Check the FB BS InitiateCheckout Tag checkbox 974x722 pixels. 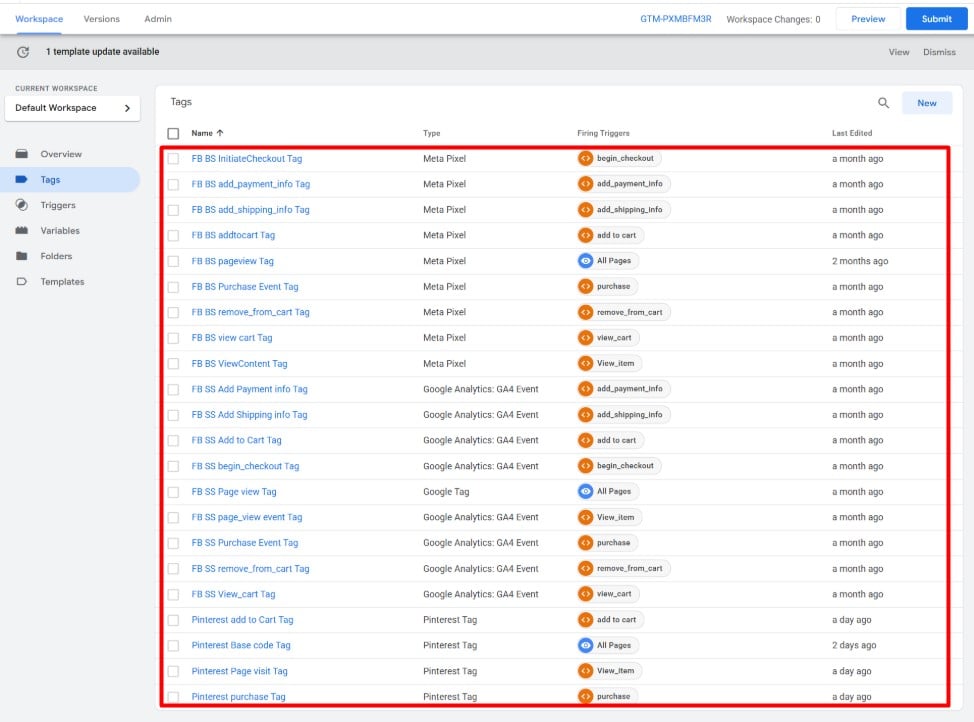coord(173,158)
